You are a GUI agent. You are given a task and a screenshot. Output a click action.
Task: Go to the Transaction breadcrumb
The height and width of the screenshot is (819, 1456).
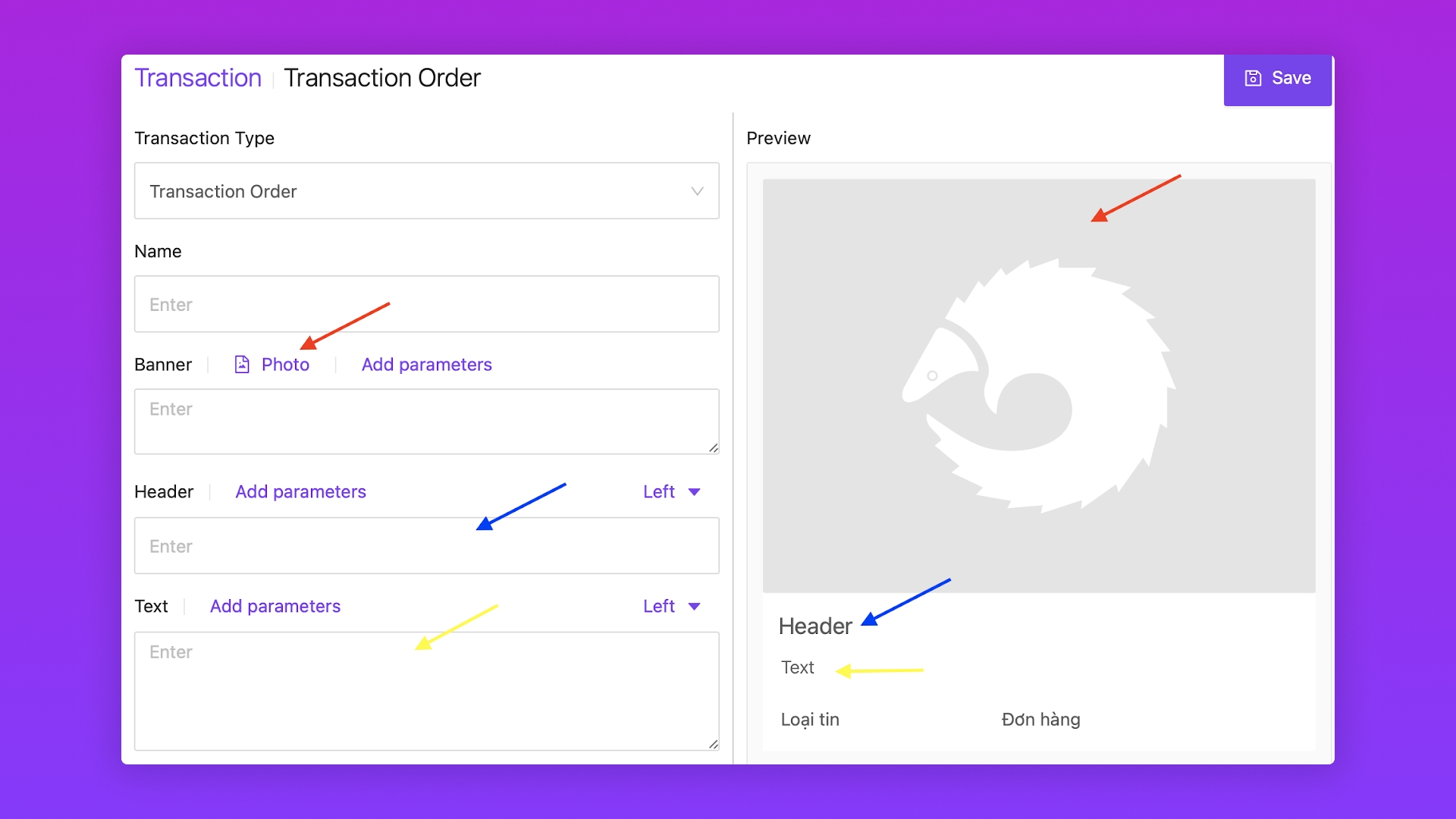(x=198, y=78)
